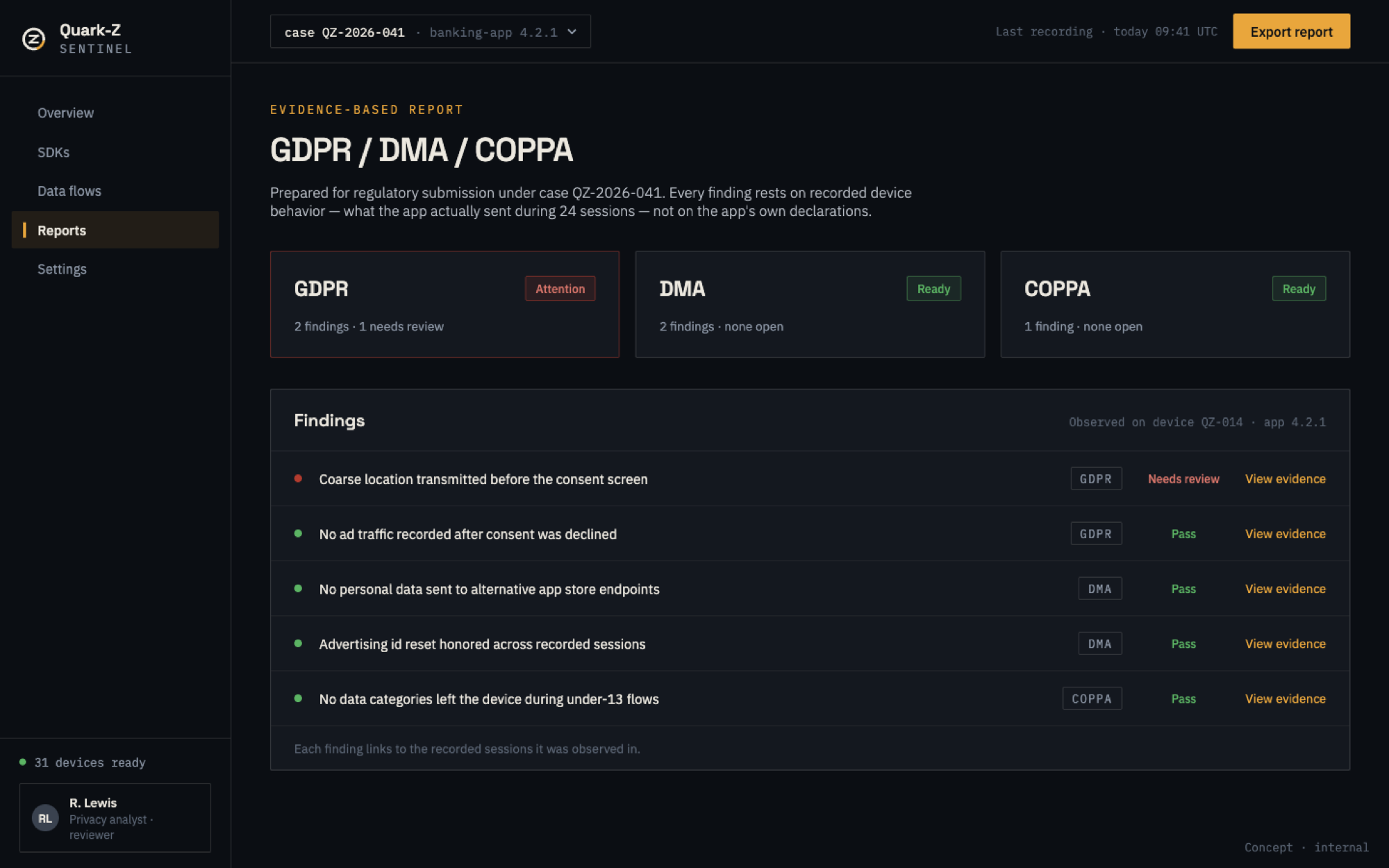Image resolution: width=1389 pixels, height=868 pixels.
Task: Click GDPR tag on no ad traffic row
Action: (1096, 534)
